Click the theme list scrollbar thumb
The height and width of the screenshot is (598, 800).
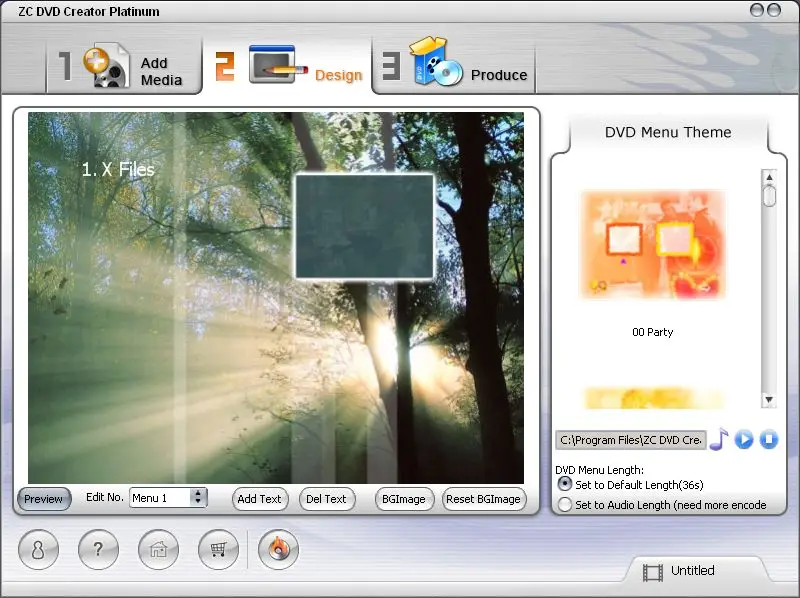[x=769, y=196]
